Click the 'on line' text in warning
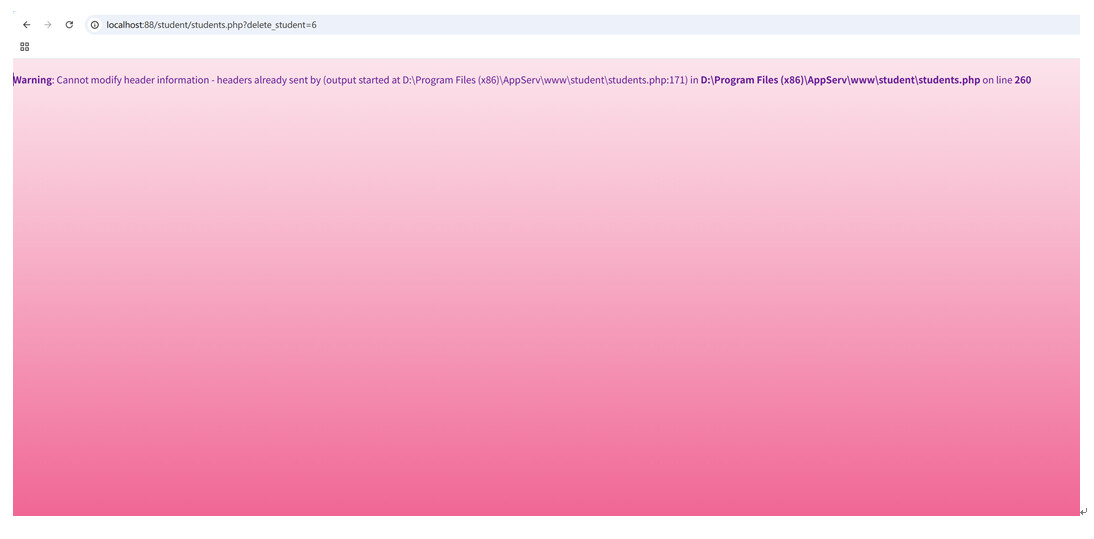 (997, 80)
